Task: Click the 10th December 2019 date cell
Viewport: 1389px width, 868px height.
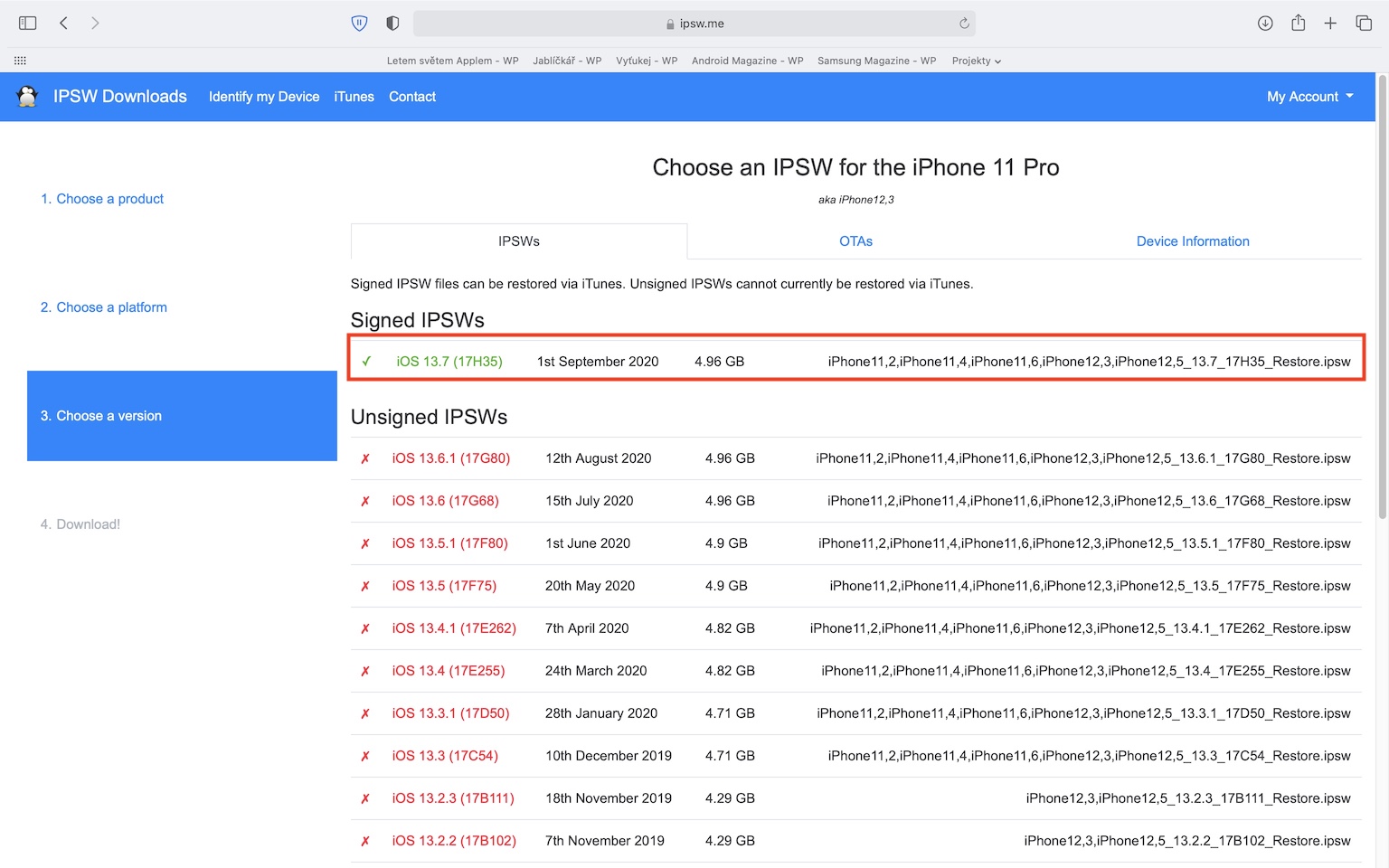Action: [609, 756]
